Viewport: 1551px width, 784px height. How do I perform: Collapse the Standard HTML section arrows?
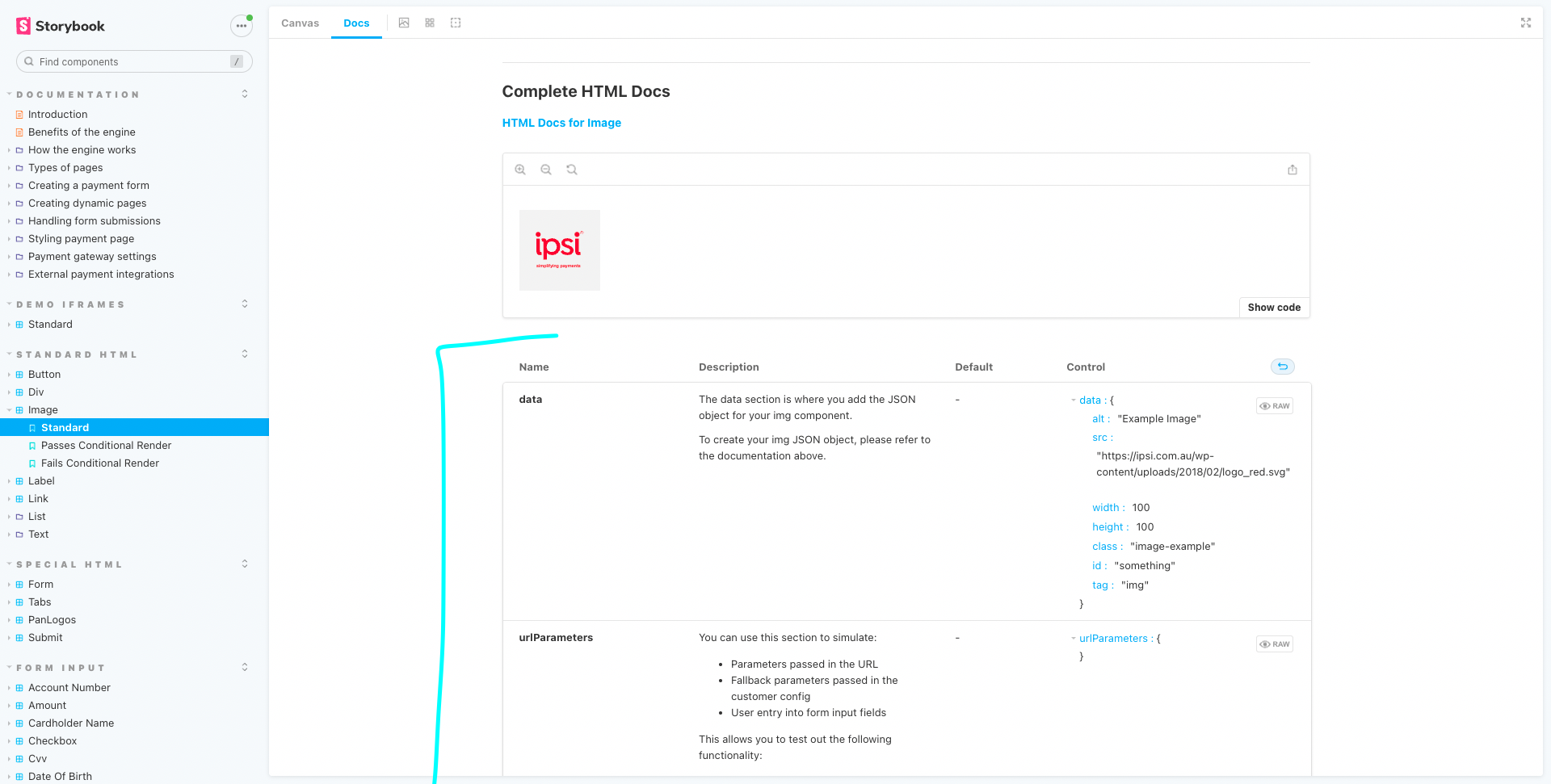(x=245, y=354)
